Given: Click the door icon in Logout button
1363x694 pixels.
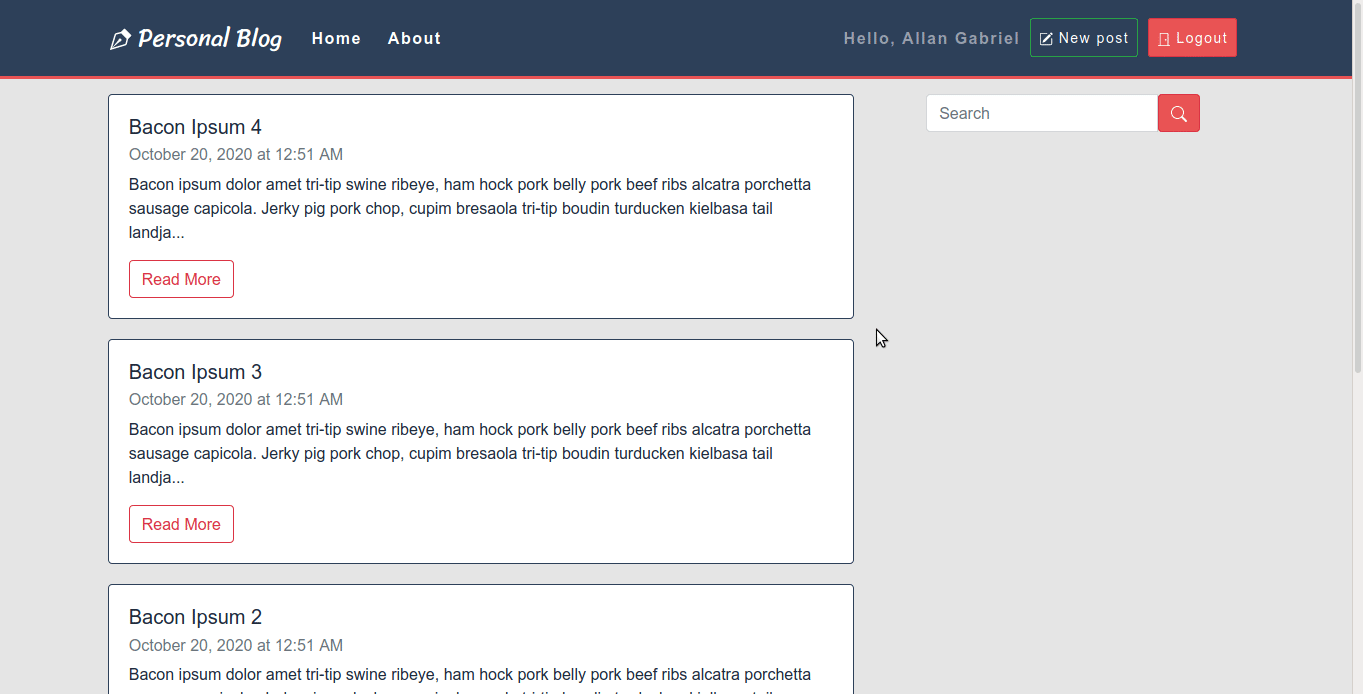Looking at the screenshot, I should [1164, 39].
